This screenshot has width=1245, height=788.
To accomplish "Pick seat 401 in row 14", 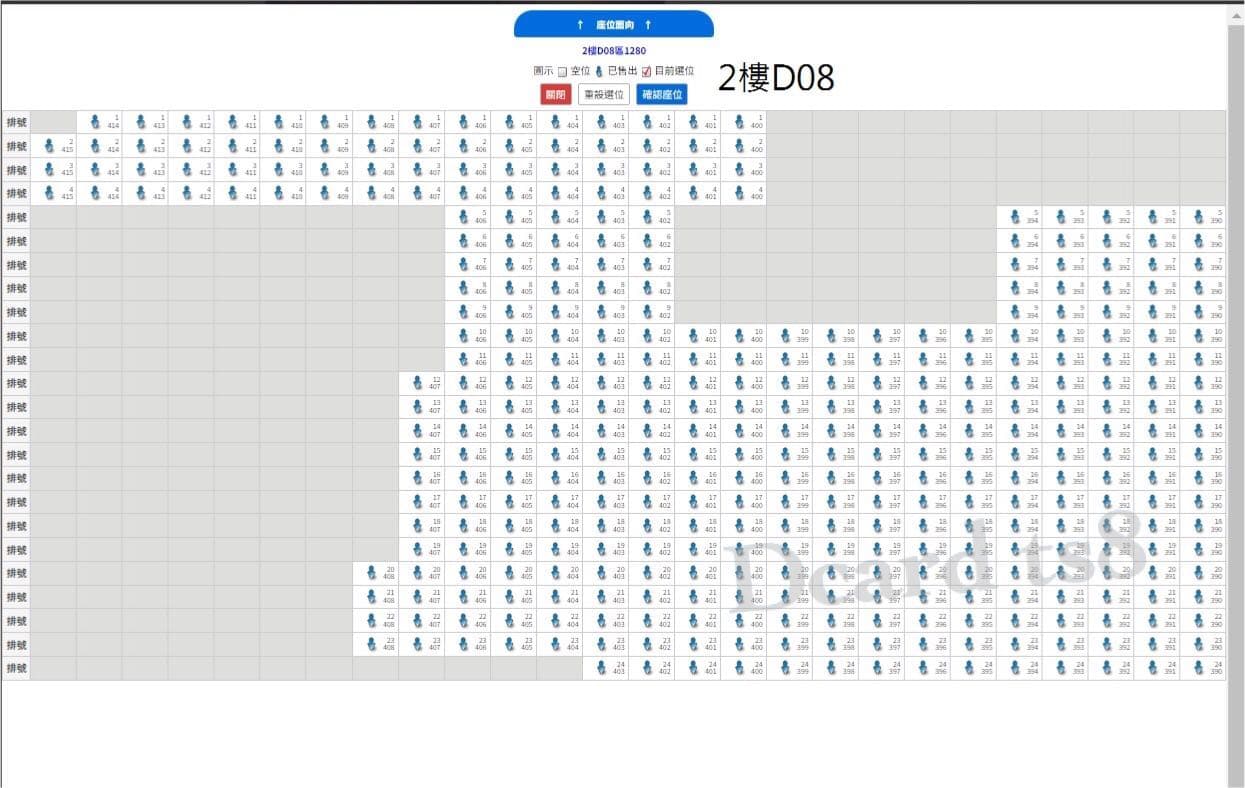I will pyautogui.click(x=698, y=431).
